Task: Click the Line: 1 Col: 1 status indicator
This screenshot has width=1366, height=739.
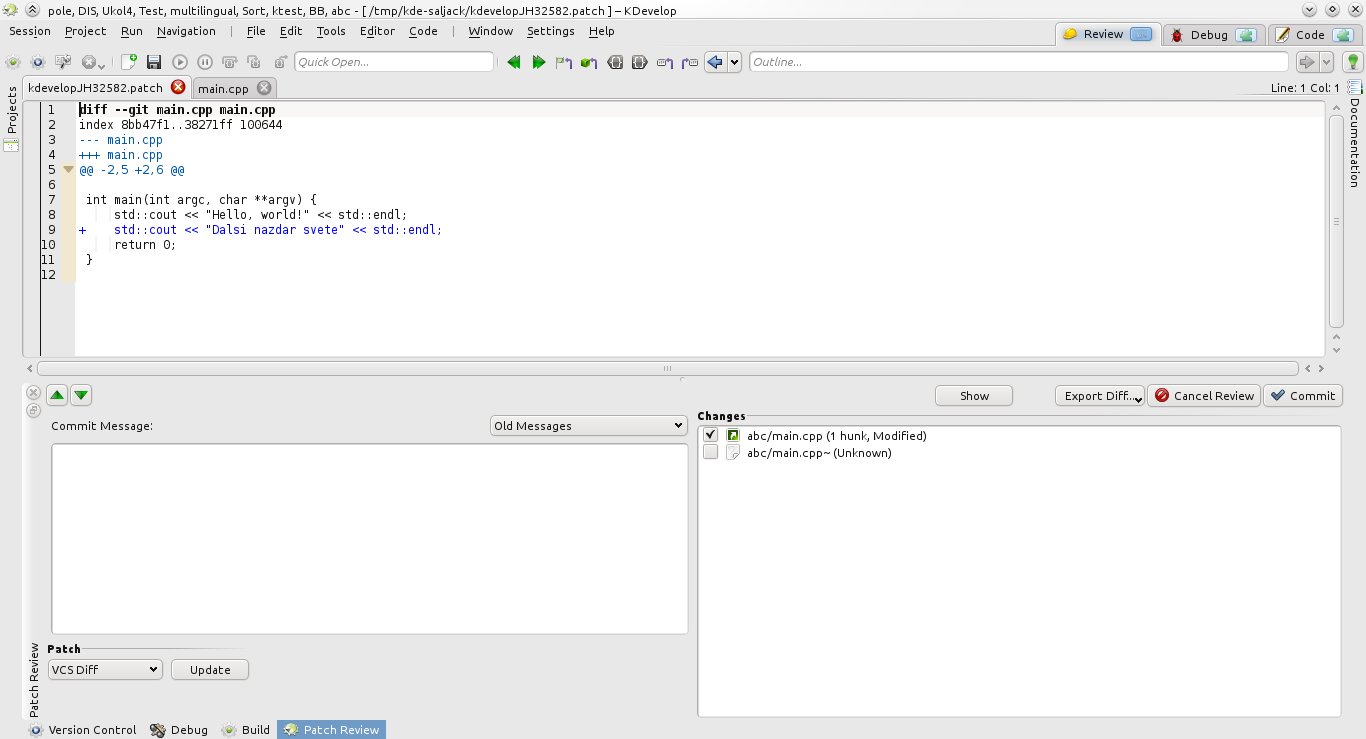Action: pyautogui.click(x=1305, y=88)
